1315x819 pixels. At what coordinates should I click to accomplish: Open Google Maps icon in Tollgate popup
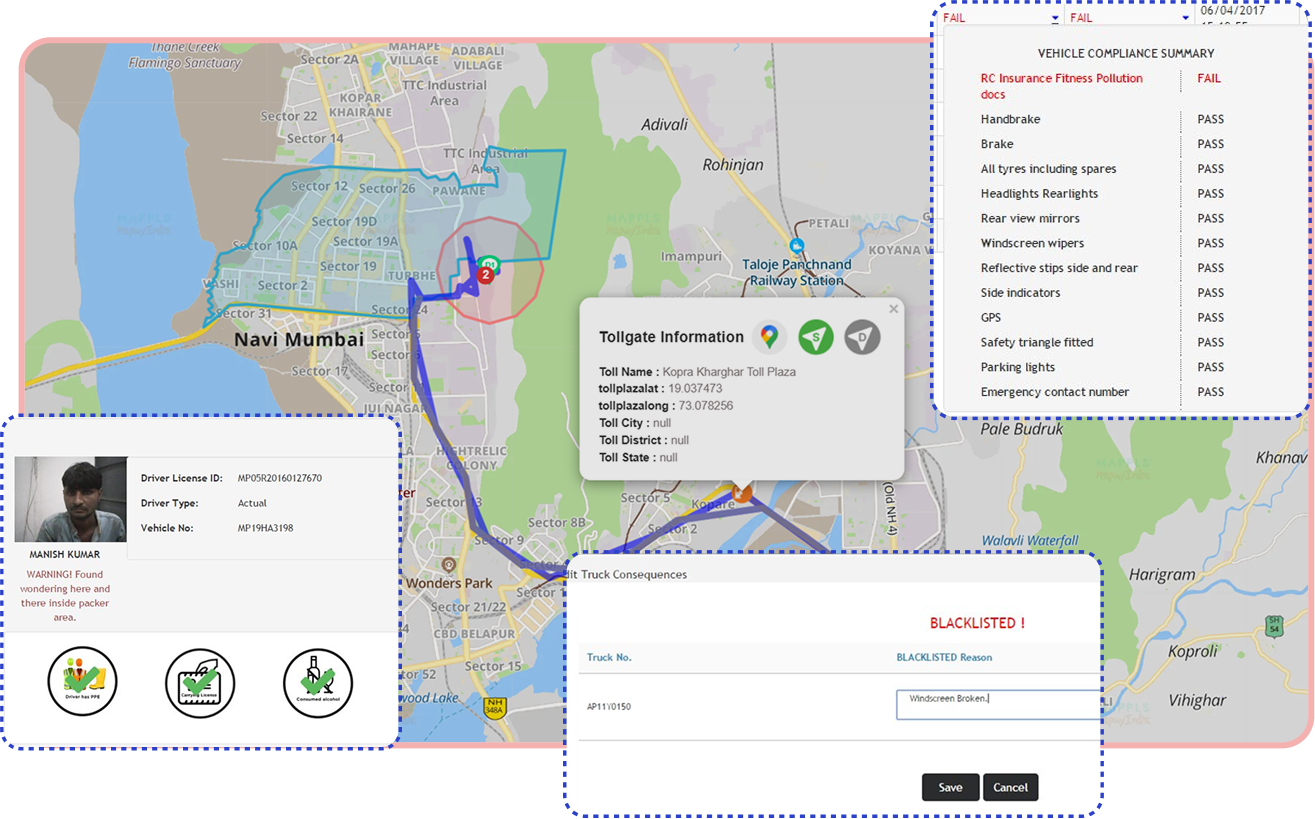768,337
